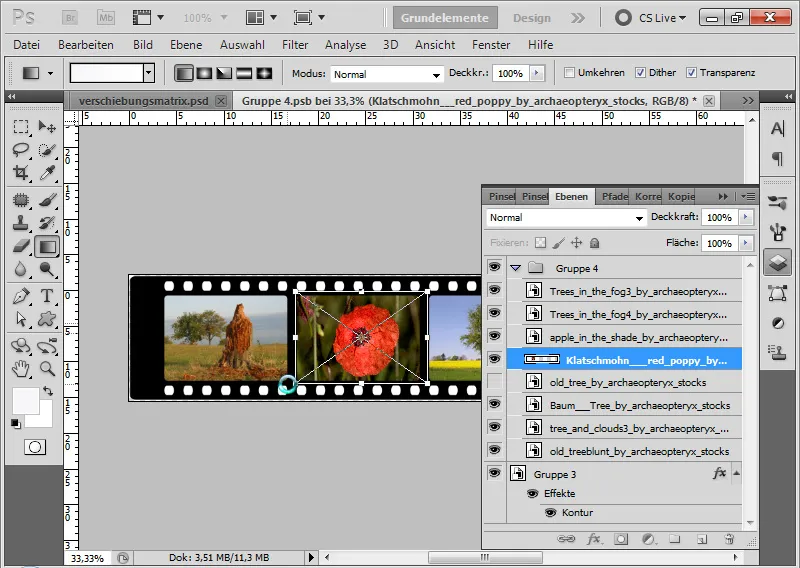This screenshot has height=568, width=800.
Task: Enable the Umkehren checkbox
Action: (569, 72)
